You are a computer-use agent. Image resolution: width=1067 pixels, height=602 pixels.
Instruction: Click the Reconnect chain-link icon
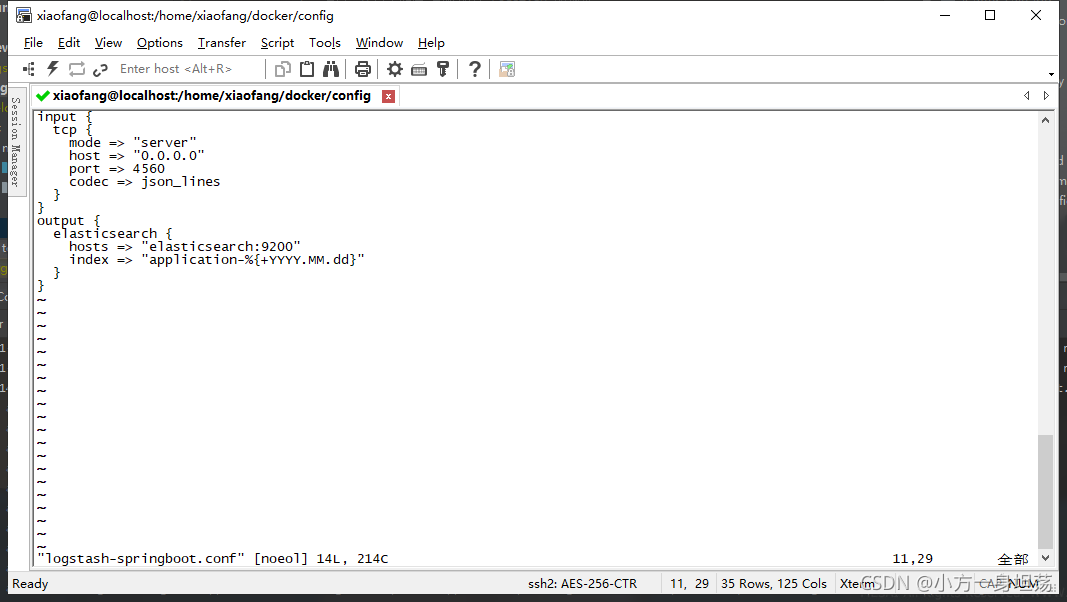pos(101,69)
